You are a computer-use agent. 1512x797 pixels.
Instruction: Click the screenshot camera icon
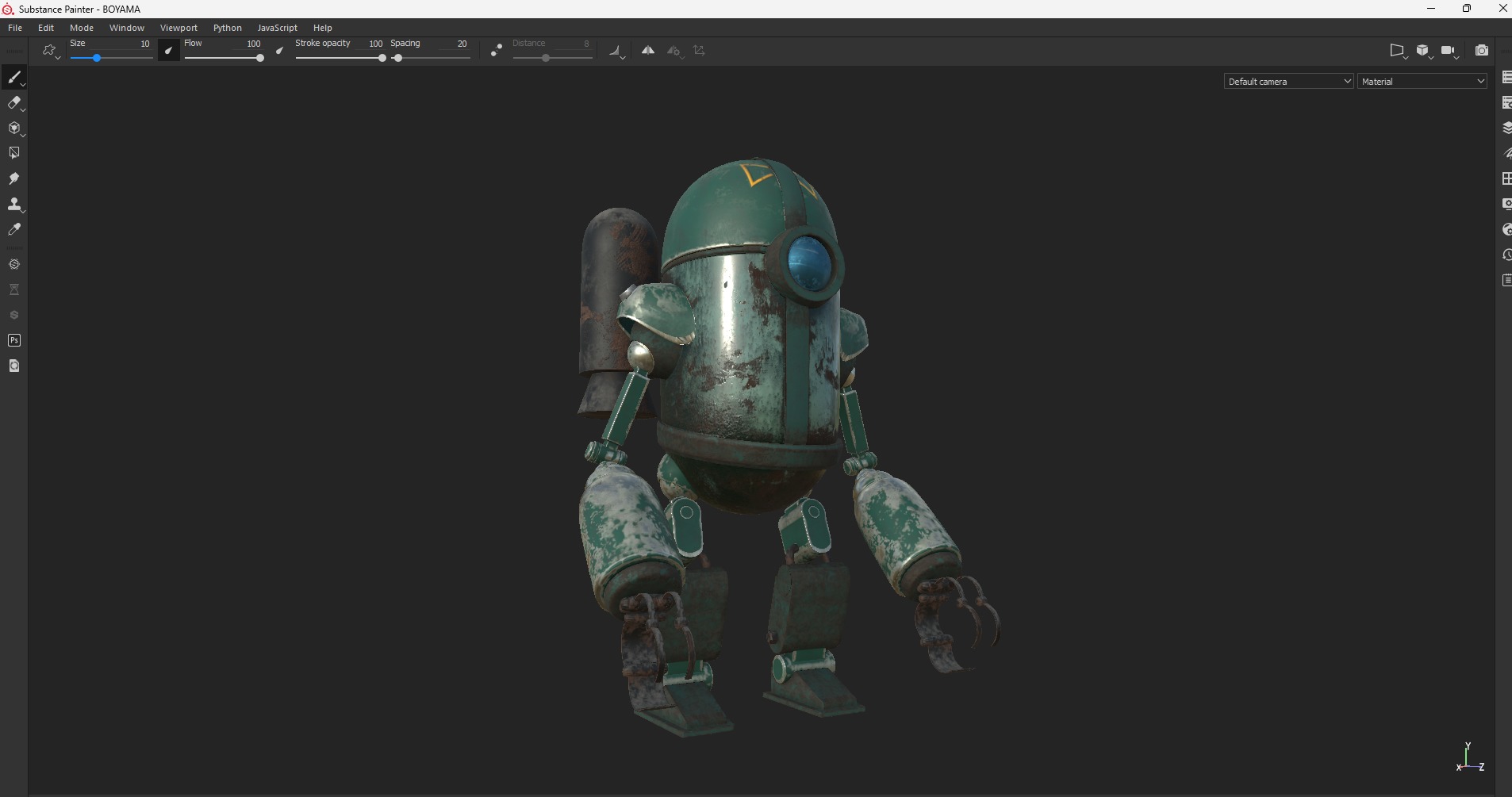coord(1481,51)
